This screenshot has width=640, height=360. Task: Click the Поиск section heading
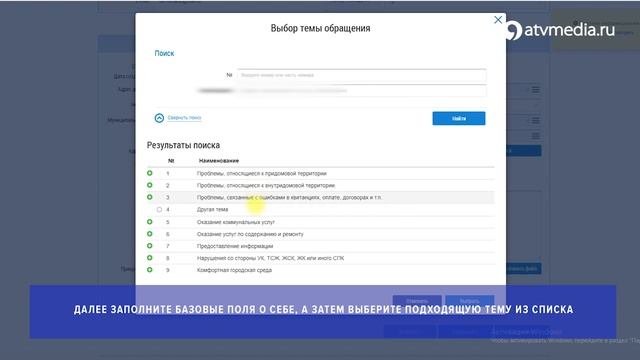click(164, 53)
